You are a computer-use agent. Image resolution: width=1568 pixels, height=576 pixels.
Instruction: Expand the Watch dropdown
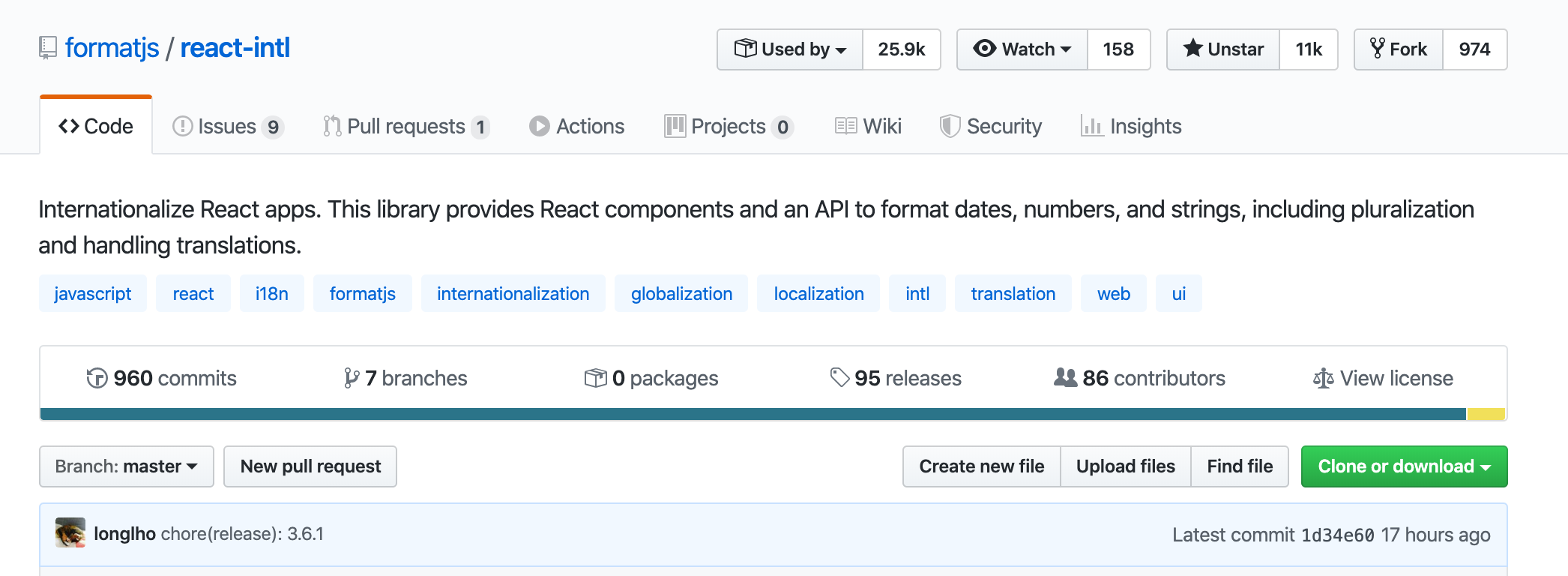coord(1022,49)
